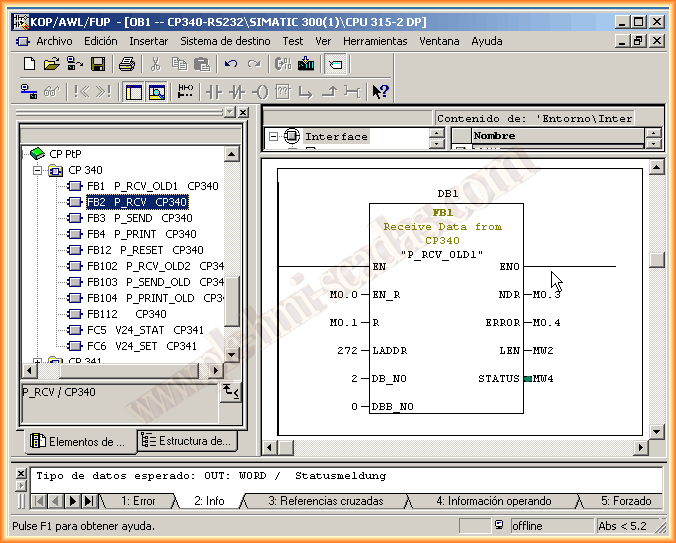Toggle the details view toolbar button
The width and height of the screenshot is (676, 543).
157,92
